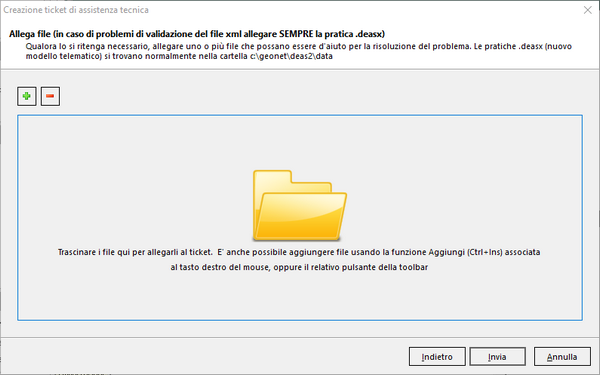Click empty attachment area below the hint text

[300, 297]
